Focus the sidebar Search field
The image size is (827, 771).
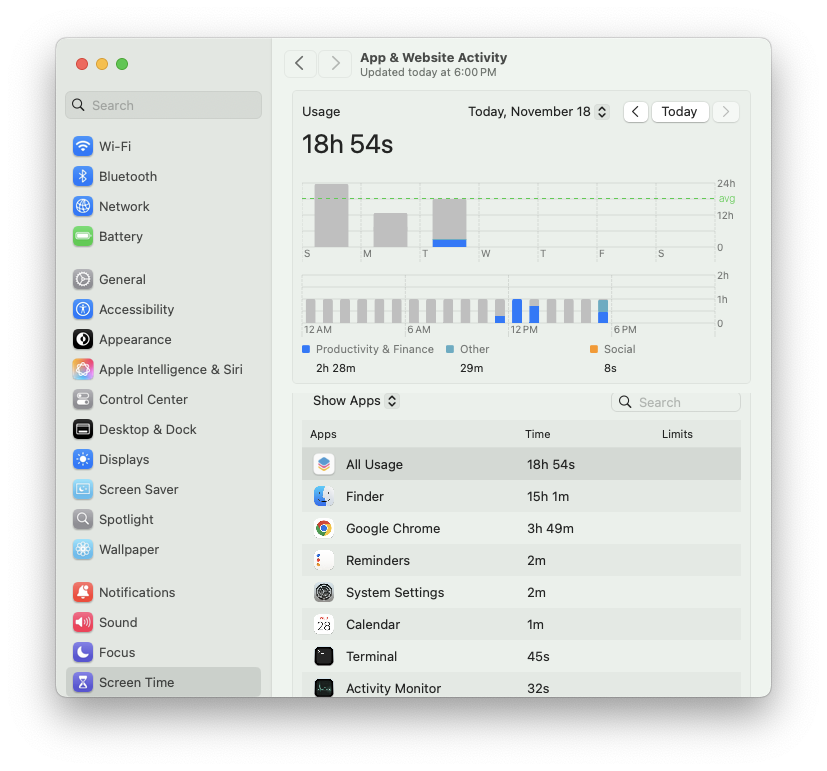pyautogui.click(x=164, y=105)
